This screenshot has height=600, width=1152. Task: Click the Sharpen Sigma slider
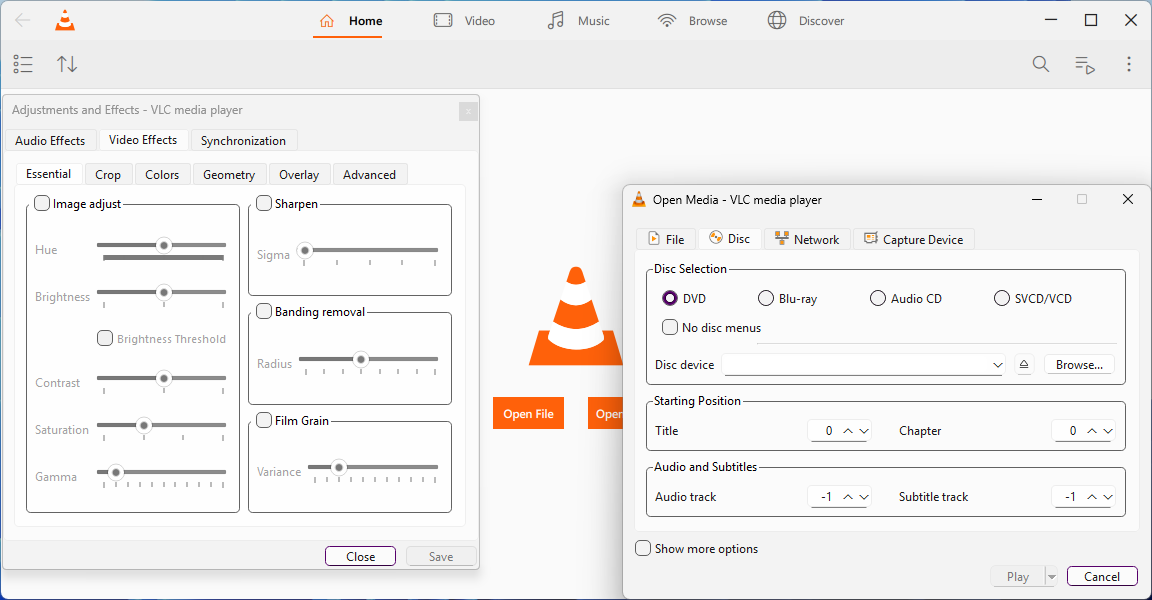tap(370, 250)
